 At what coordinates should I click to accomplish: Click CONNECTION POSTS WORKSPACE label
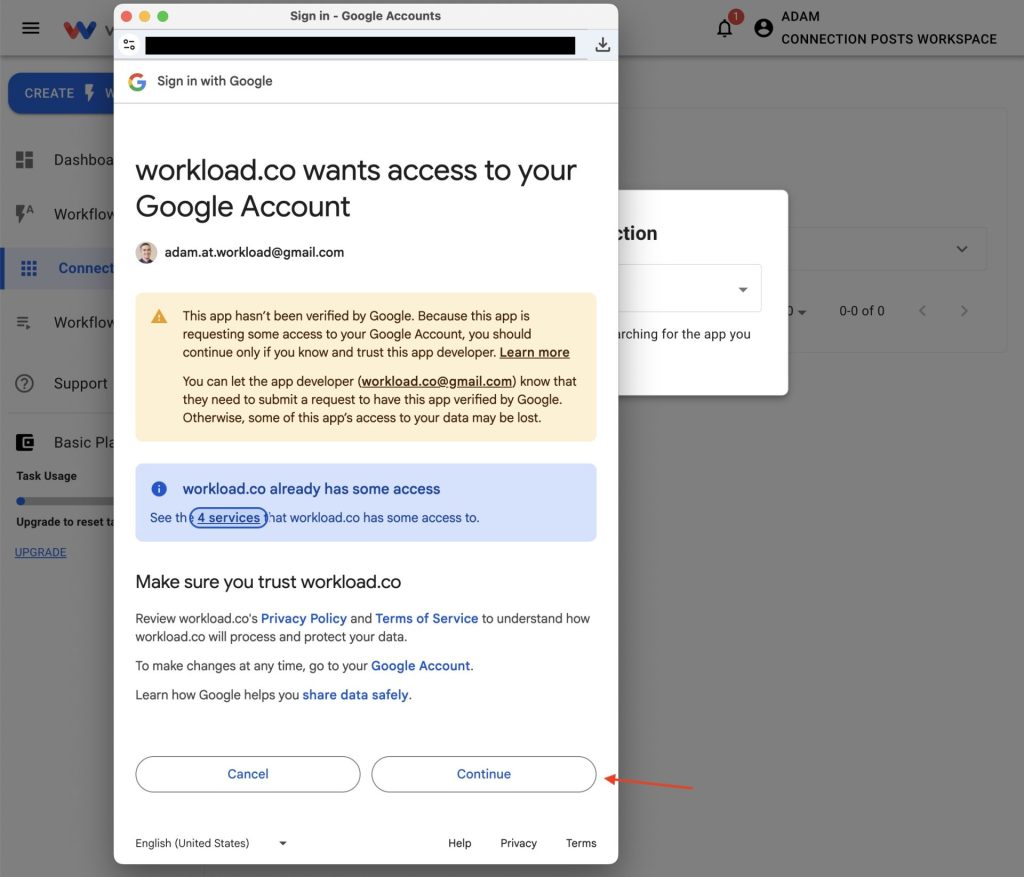point(889,39)
